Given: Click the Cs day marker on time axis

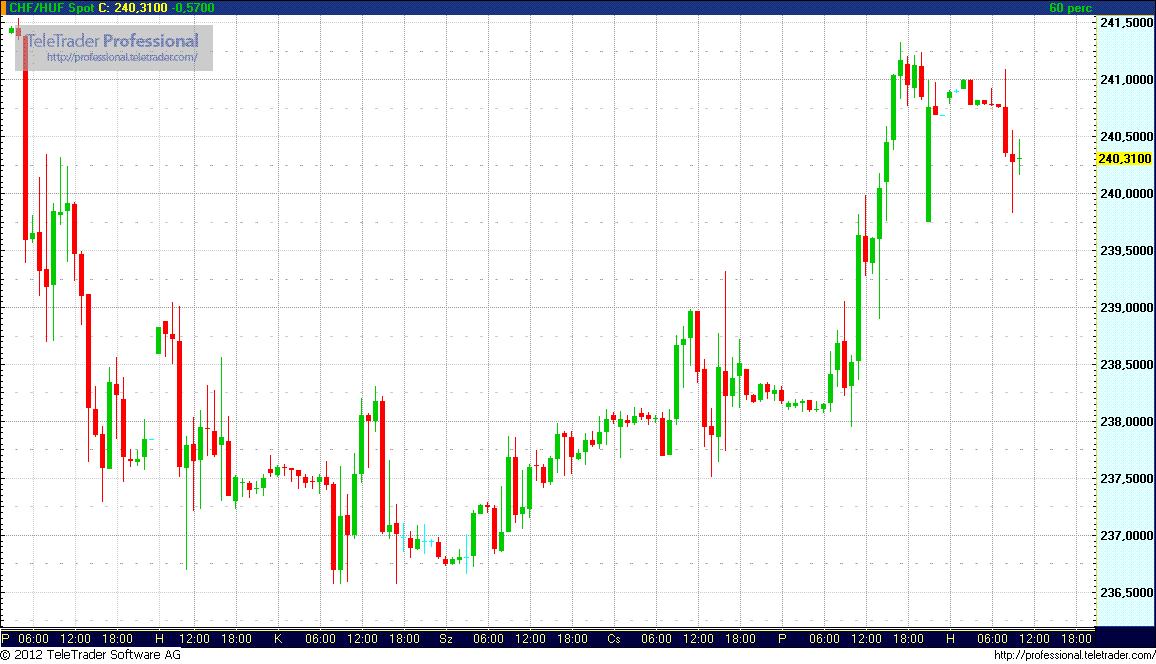Looking at the screenshot, I should pos(613,638).
